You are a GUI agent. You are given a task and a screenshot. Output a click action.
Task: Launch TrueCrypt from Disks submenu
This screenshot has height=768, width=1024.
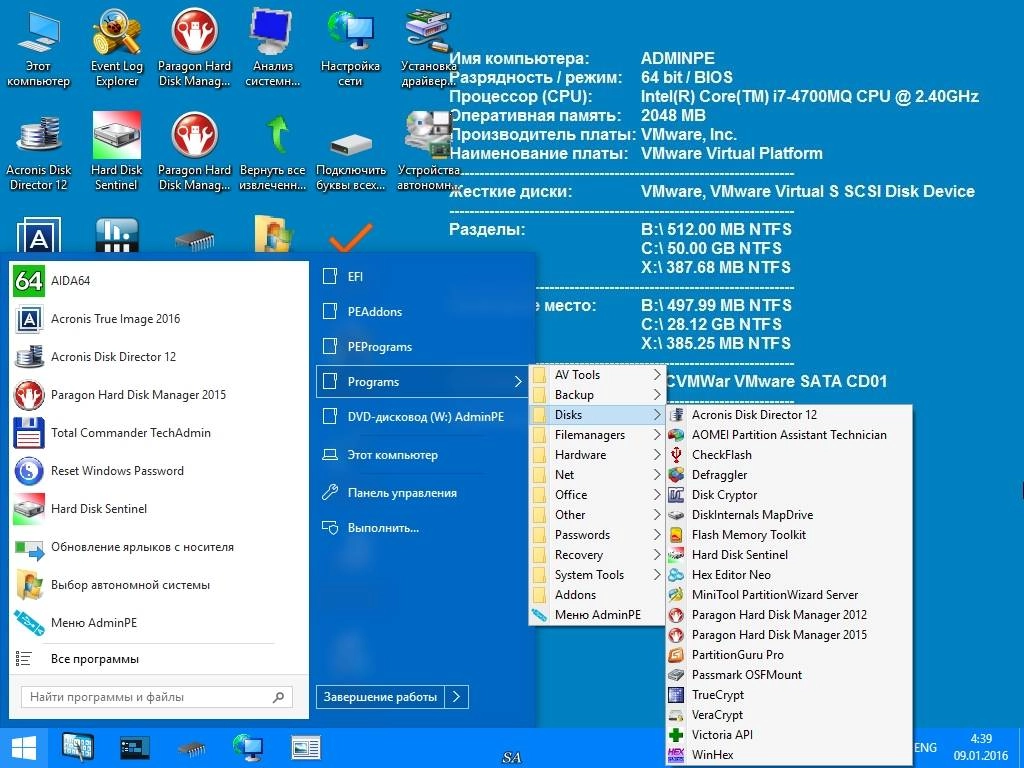pyautogui.click(x=789, y=695)
